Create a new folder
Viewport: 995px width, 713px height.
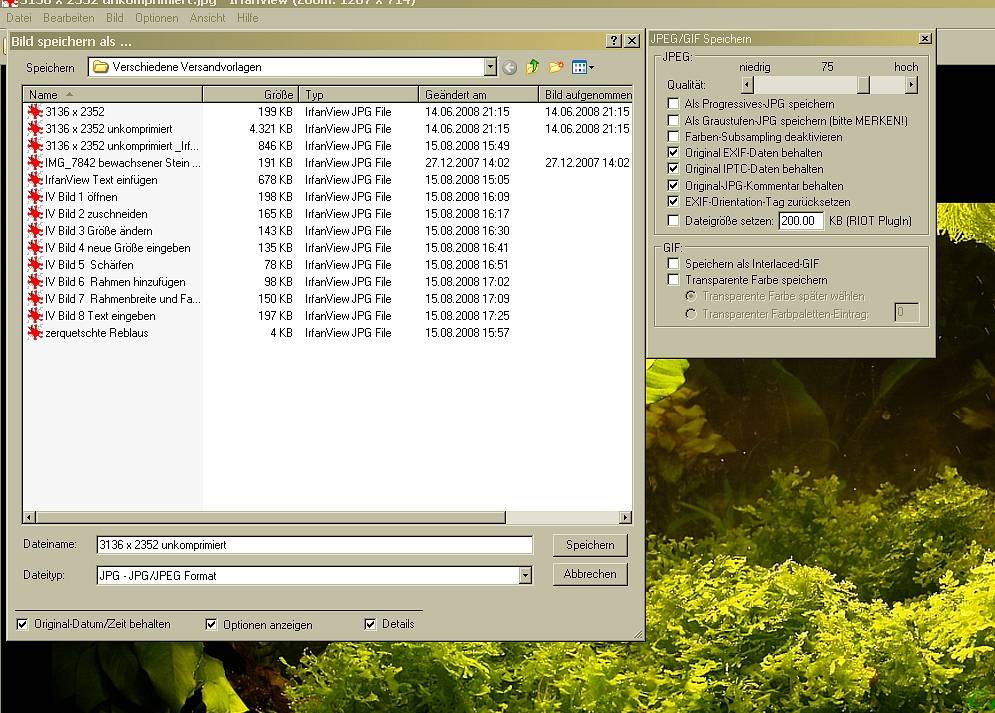[x=556, y=68]
